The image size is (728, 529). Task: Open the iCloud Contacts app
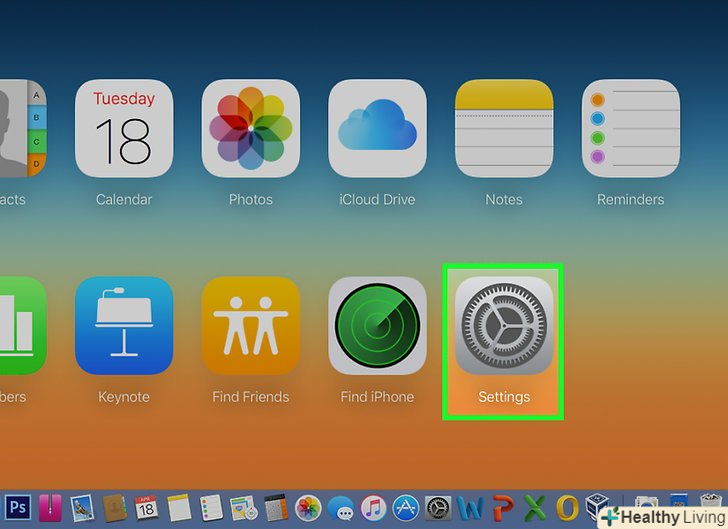coord(23,128)
